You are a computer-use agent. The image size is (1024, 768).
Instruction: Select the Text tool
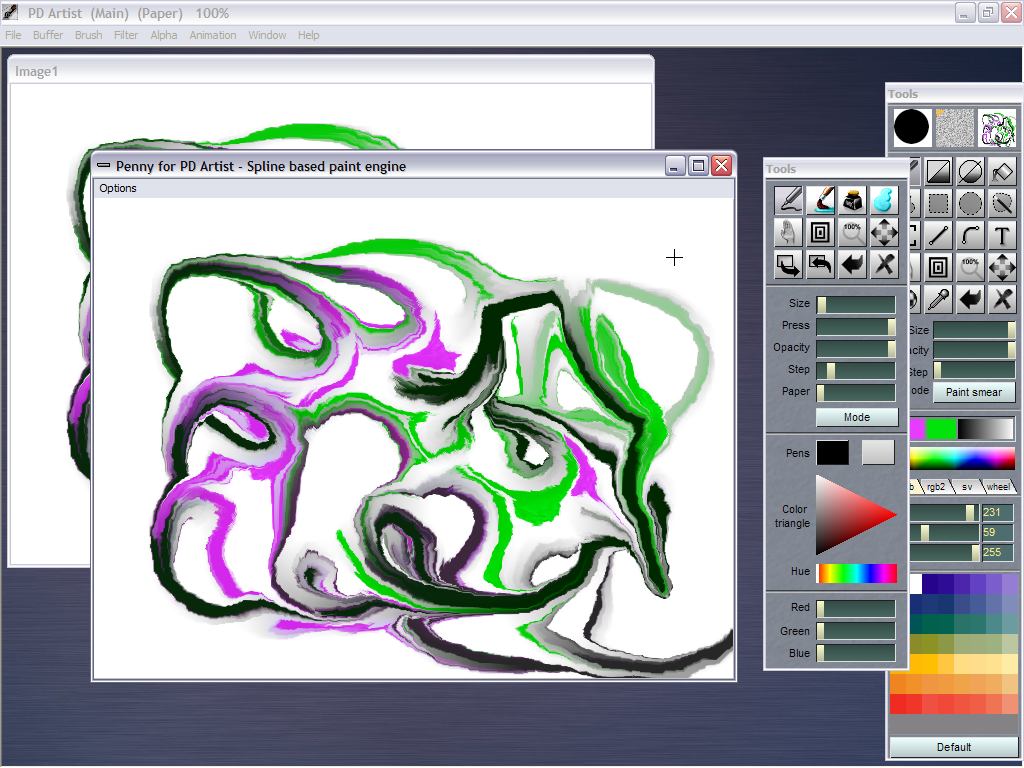tap(1001, 236)
